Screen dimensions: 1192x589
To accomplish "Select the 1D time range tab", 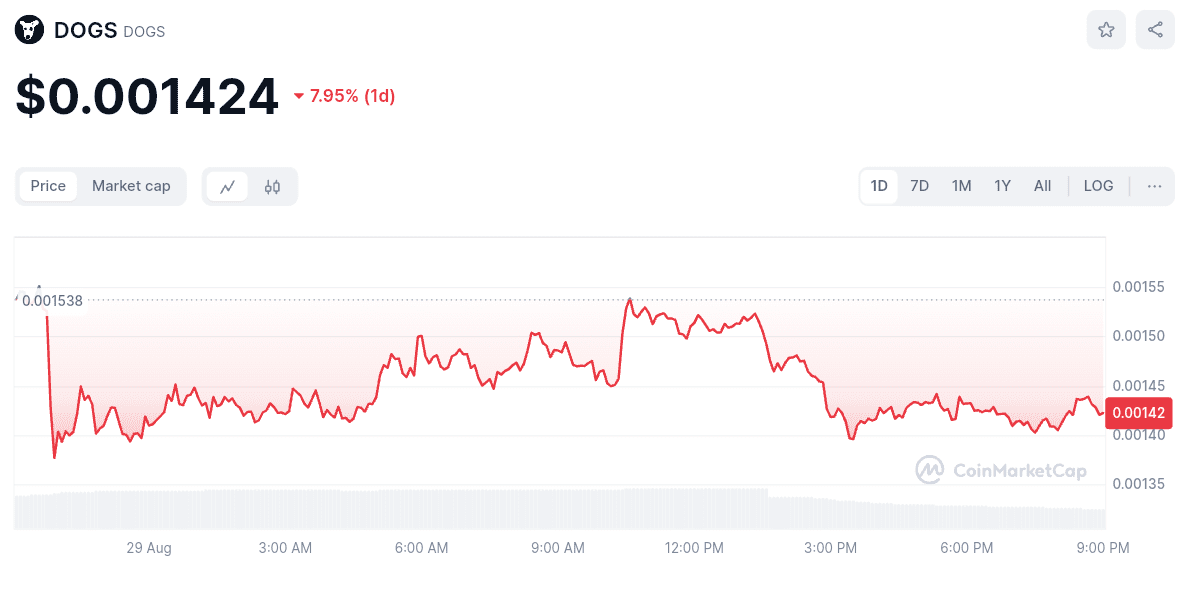I will tap(879, 186).
